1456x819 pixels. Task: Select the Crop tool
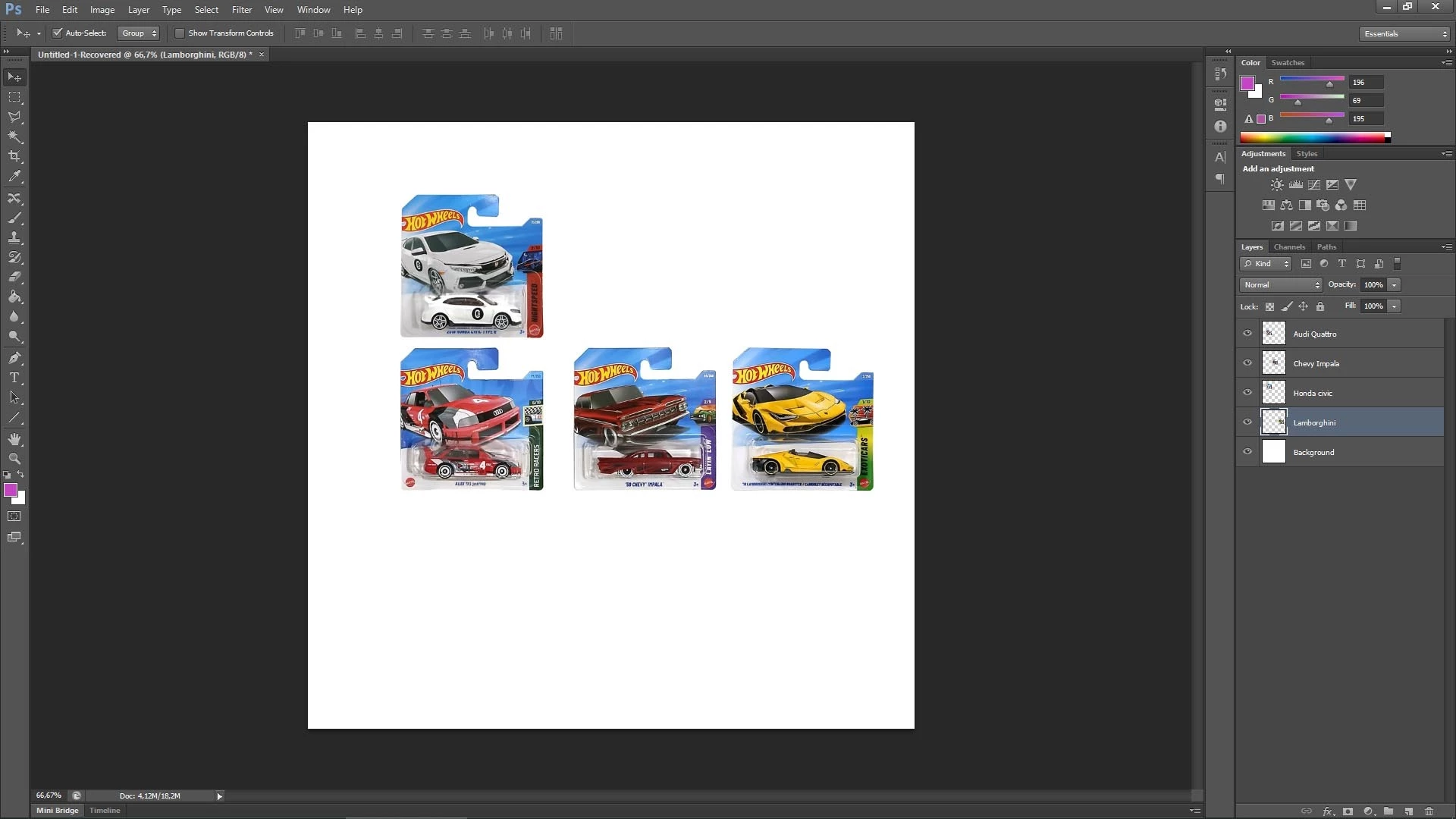point(14,156)
